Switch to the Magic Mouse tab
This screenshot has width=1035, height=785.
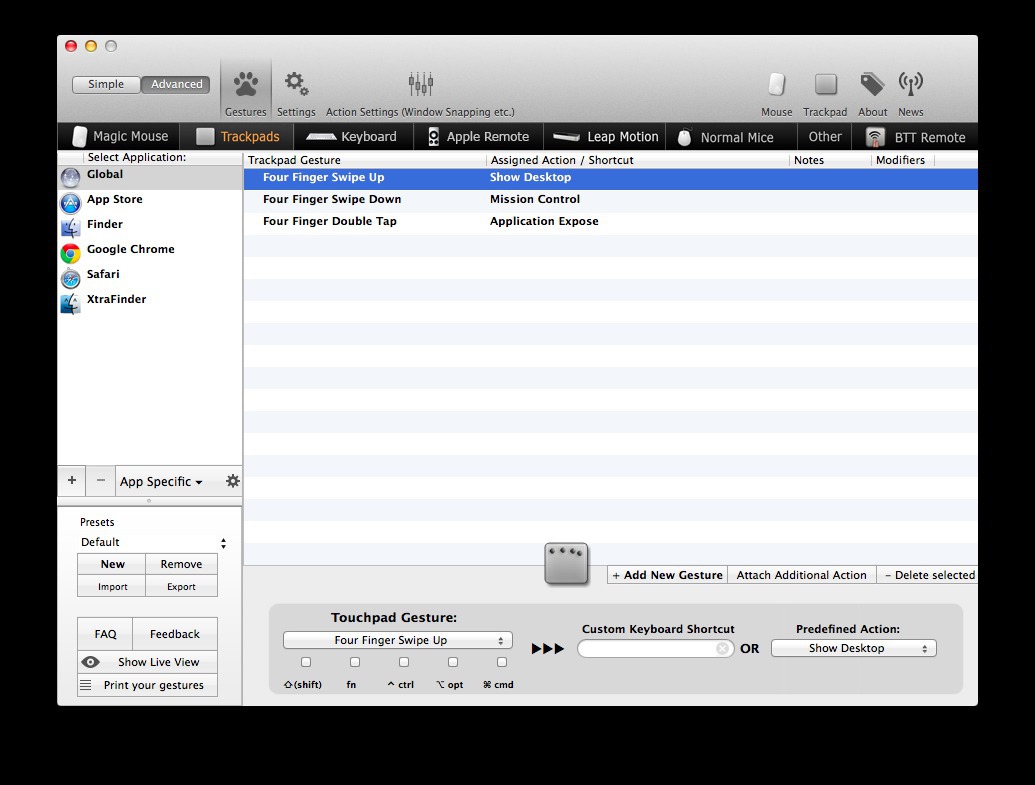tap(120, 137)
